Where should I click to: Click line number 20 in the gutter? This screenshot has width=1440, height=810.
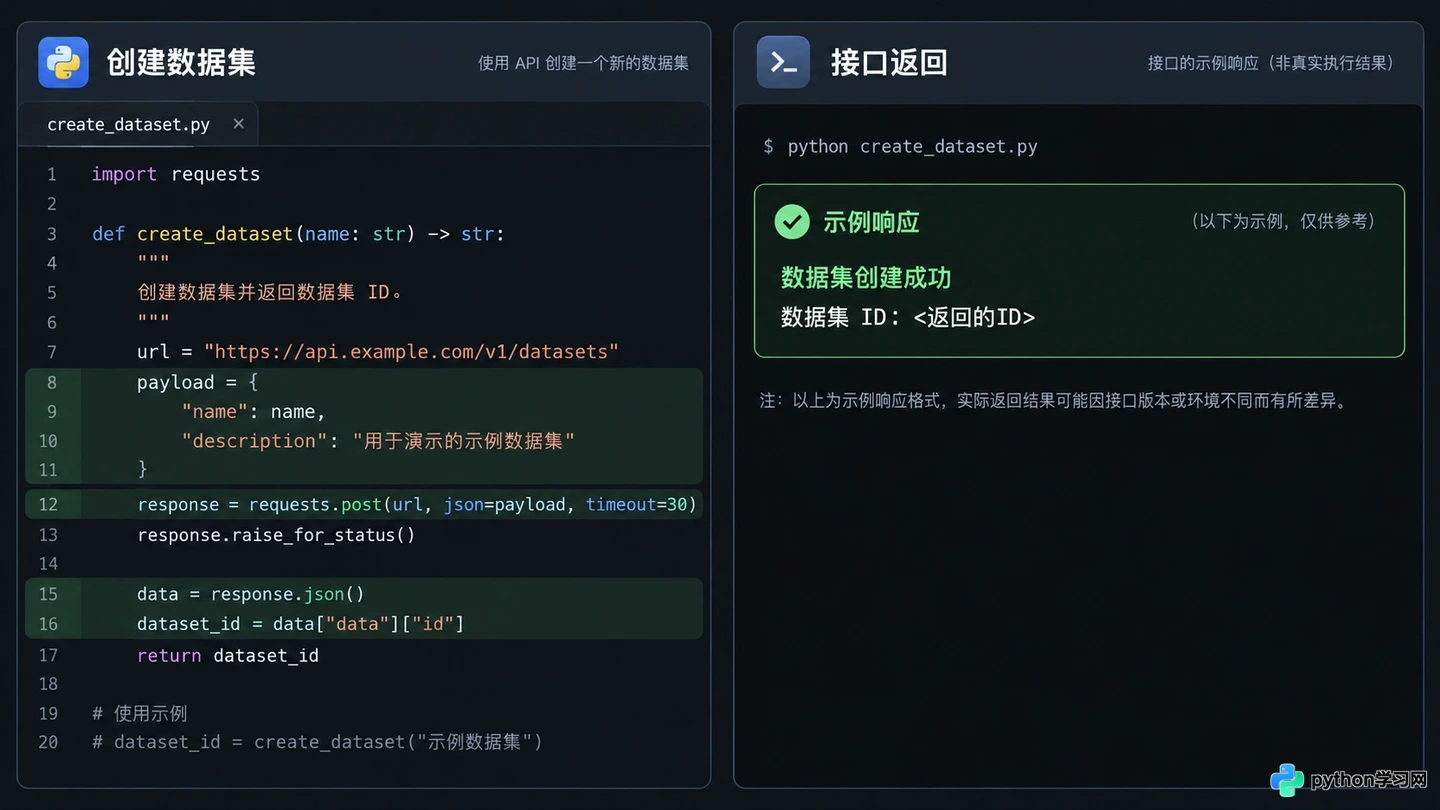[x=48, y=742]
